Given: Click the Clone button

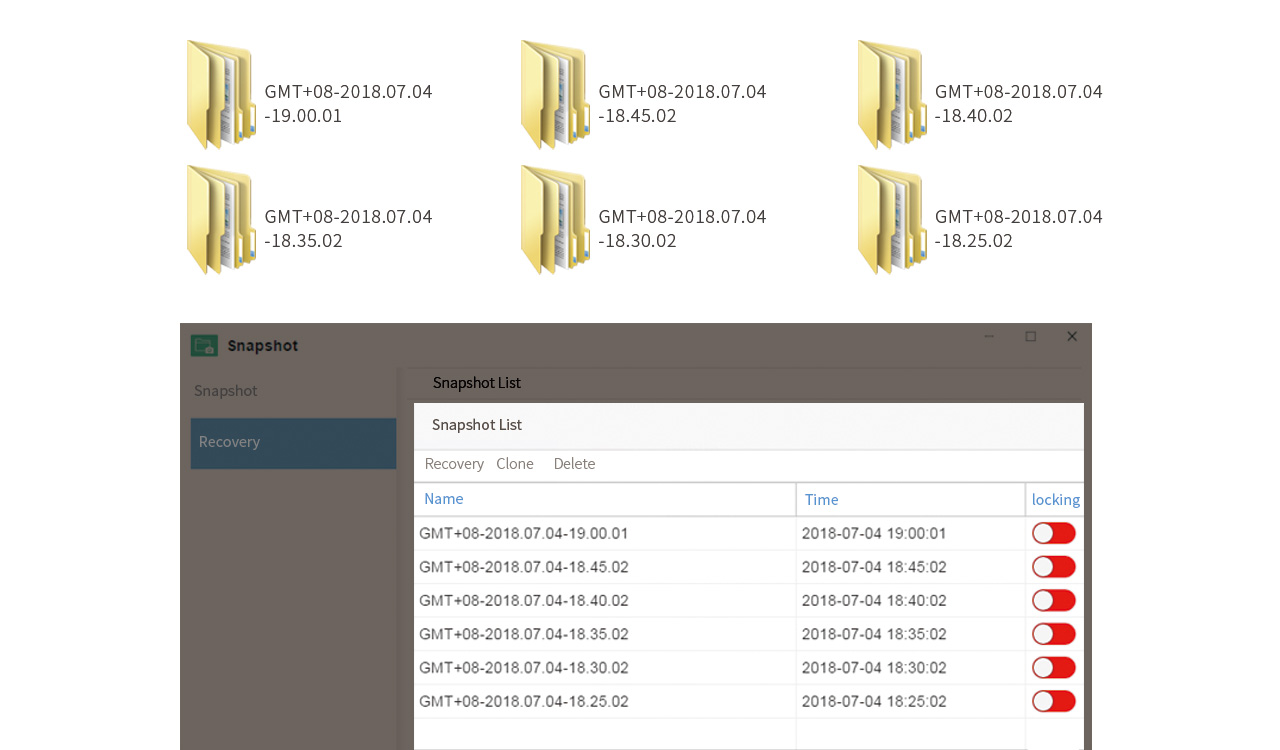Looking at the screenshot, I should [x=514, y=463].
